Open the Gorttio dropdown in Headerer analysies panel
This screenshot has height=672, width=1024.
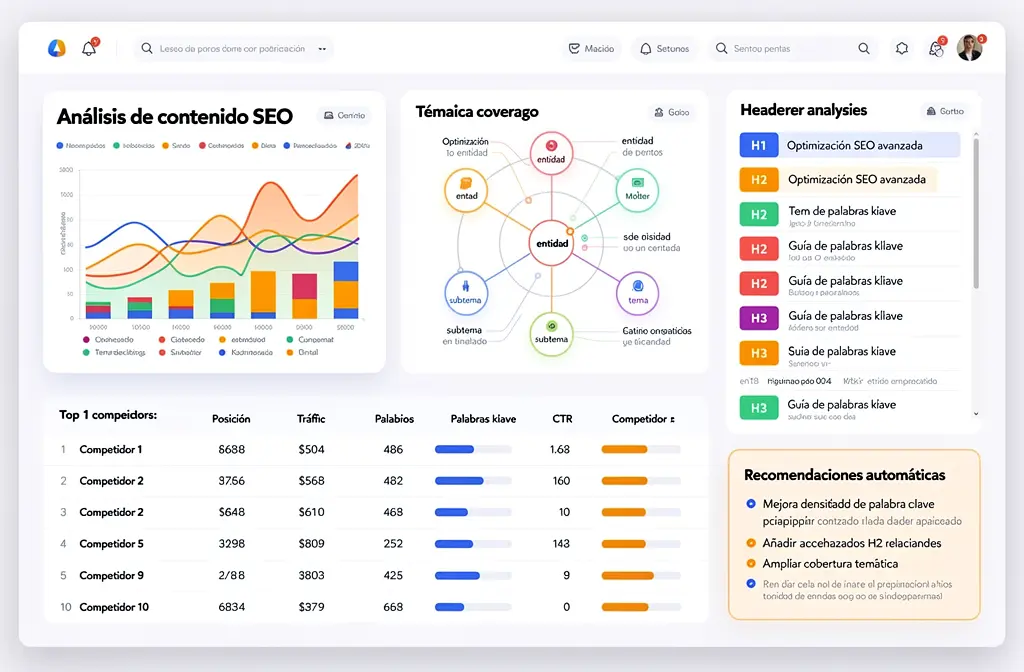click(945, 111)
